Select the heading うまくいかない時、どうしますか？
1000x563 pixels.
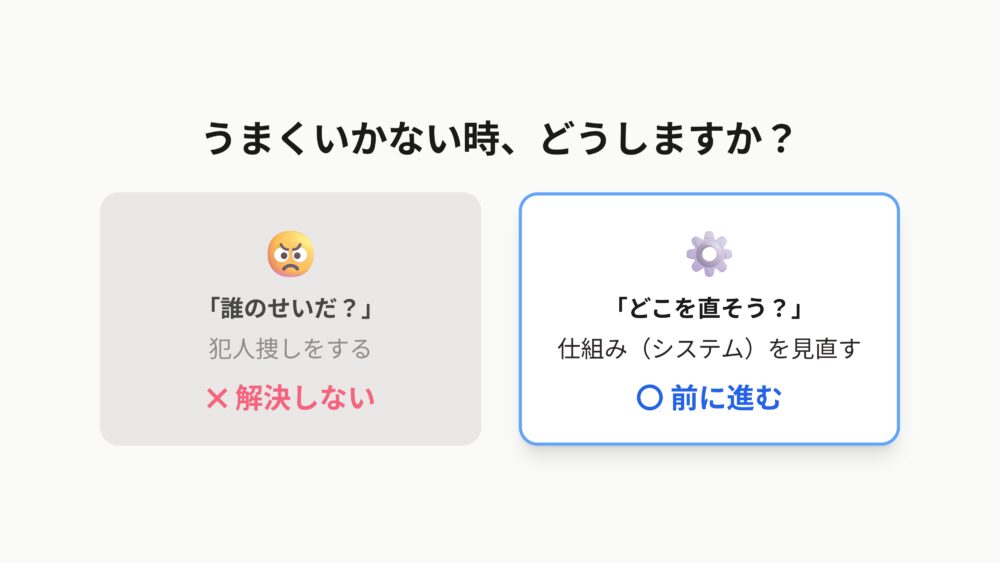tap(499, 139)
